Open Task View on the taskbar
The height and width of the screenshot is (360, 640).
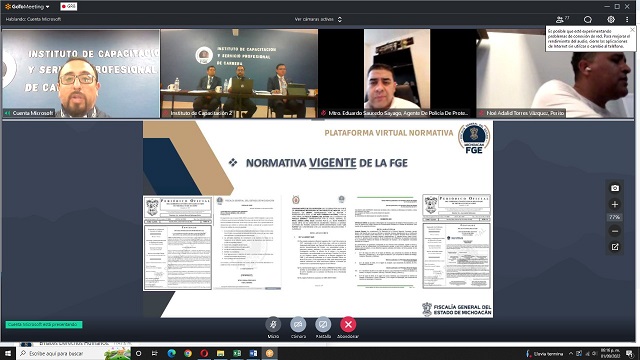coord(155,353)
